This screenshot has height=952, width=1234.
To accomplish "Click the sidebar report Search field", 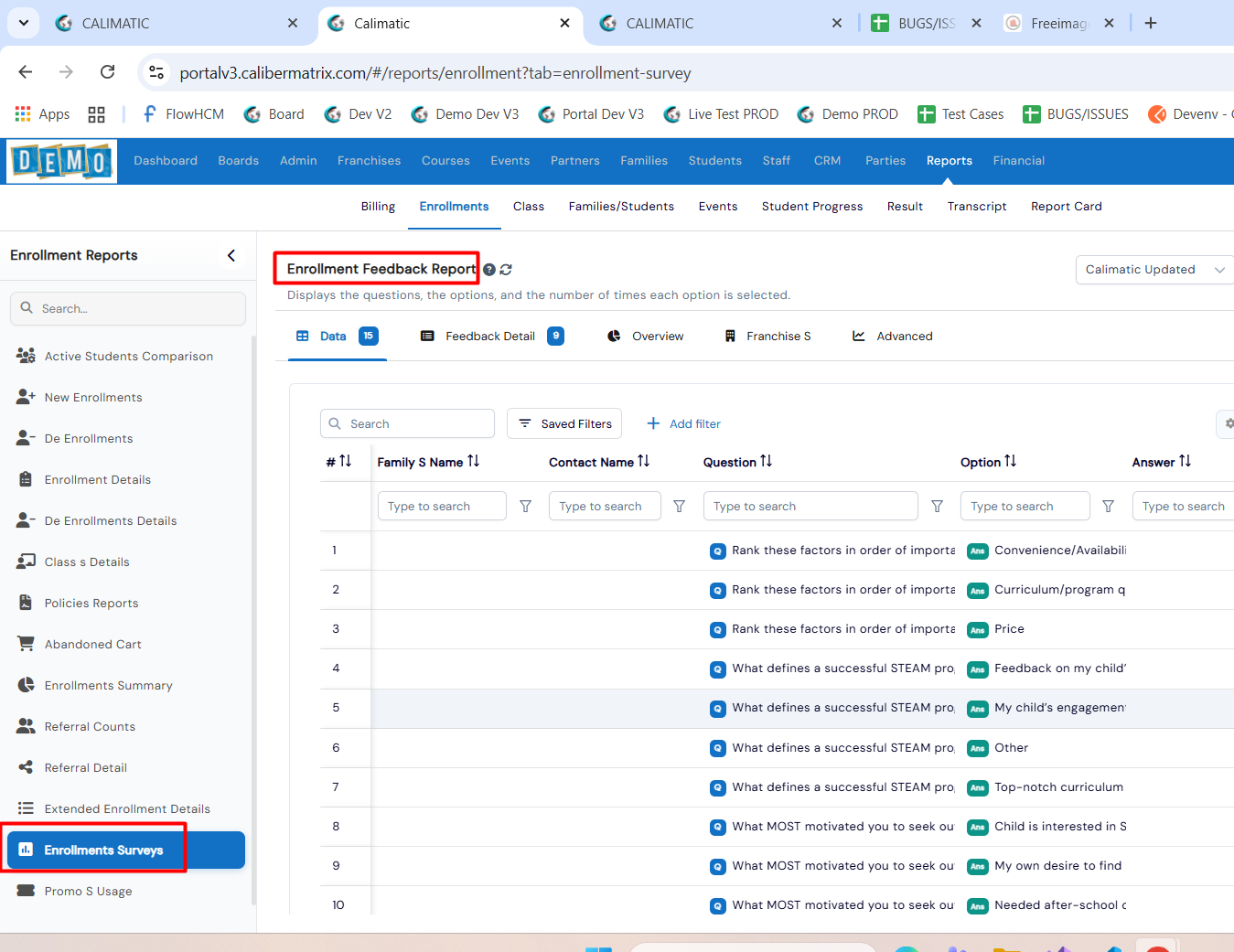I will pyautogui.click(x=128, y=309).
